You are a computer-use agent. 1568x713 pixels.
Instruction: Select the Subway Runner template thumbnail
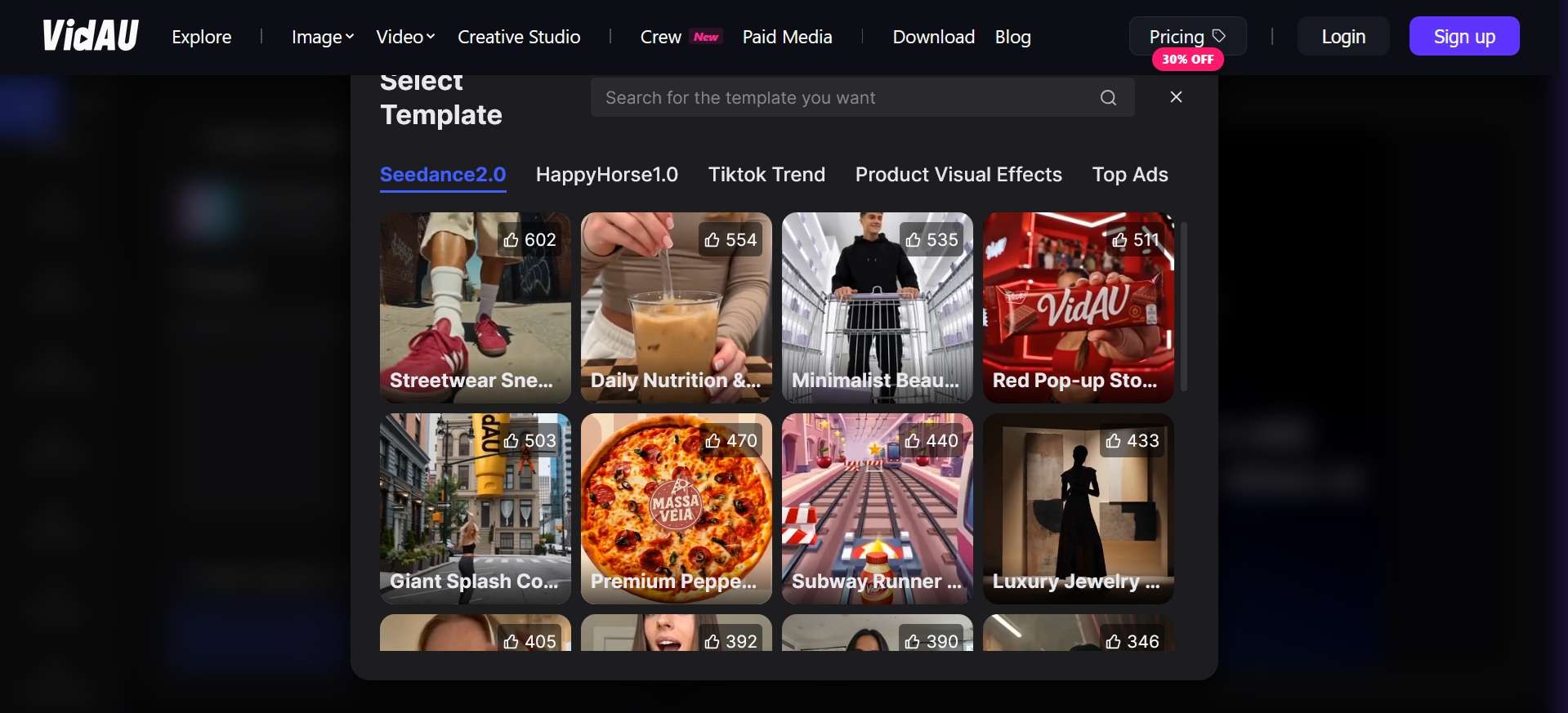click(x=878, y=509)
